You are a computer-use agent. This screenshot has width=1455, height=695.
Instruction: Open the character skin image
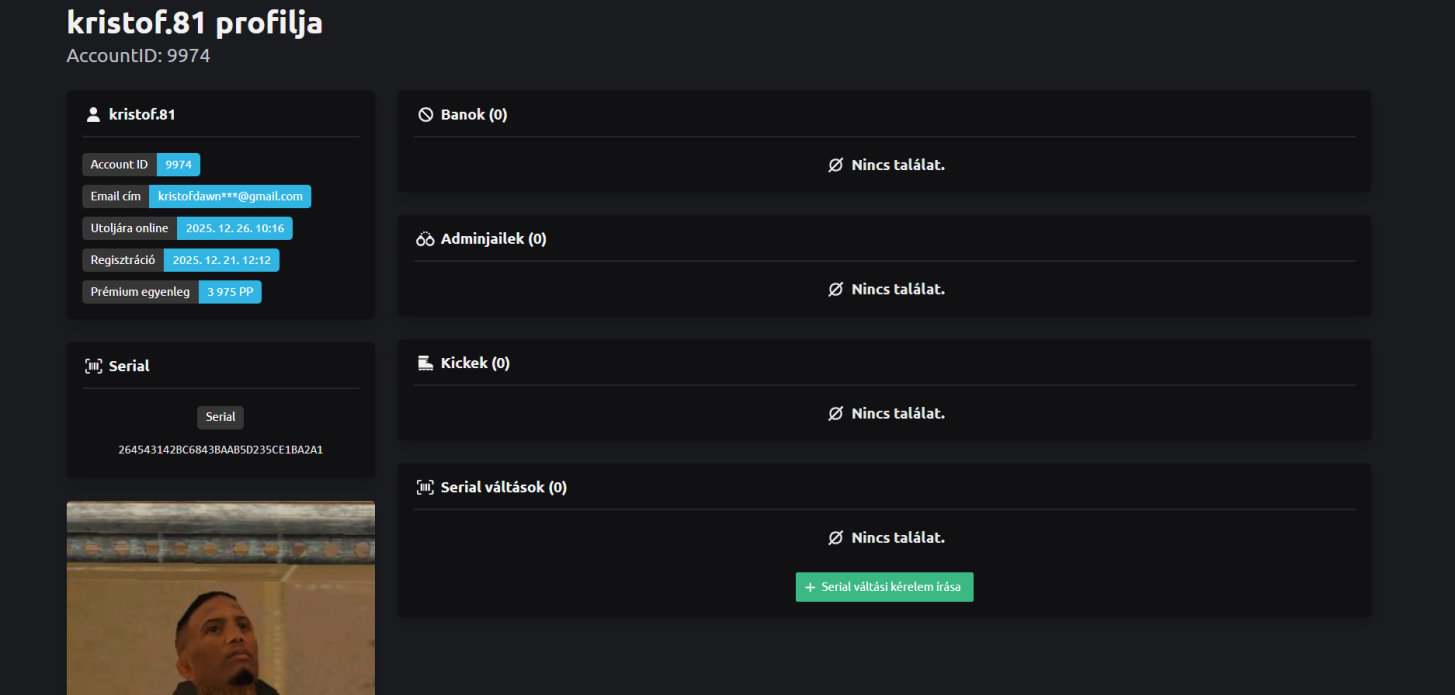click(x=220, y=598)
